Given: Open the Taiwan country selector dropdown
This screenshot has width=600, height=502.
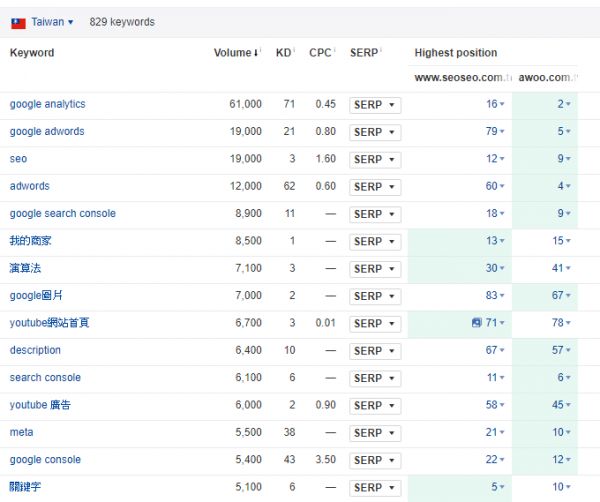Looking at the screenshot, I should pyautogui.click(x=52, y=22).
